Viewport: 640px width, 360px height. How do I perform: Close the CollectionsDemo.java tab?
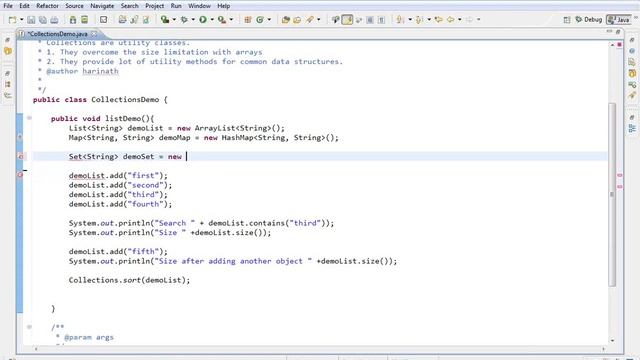pos(94,34)
